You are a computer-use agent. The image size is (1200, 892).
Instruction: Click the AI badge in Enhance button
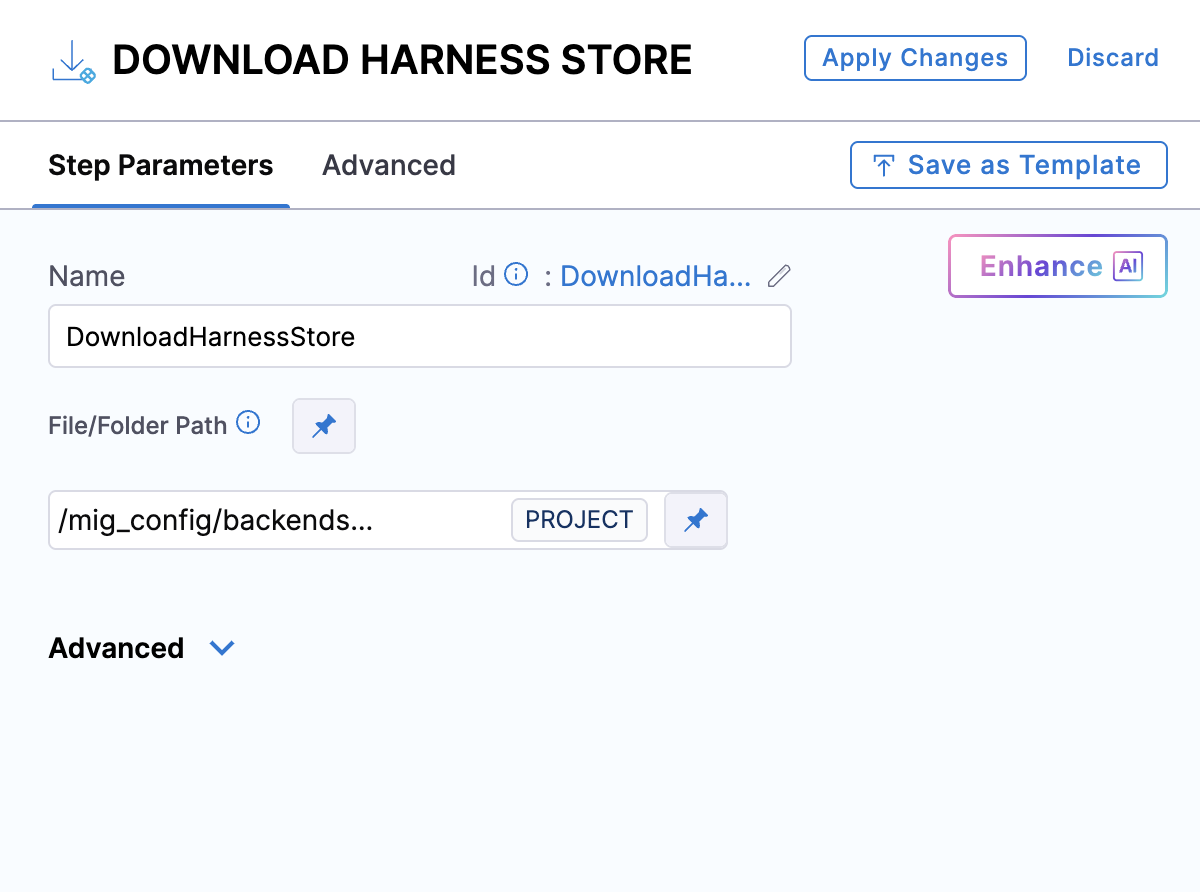[x=1128, y=266]
